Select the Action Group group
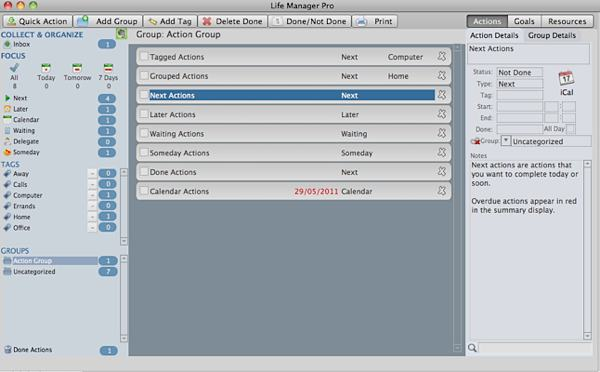 pyautogui.click(x=50, y=261)
